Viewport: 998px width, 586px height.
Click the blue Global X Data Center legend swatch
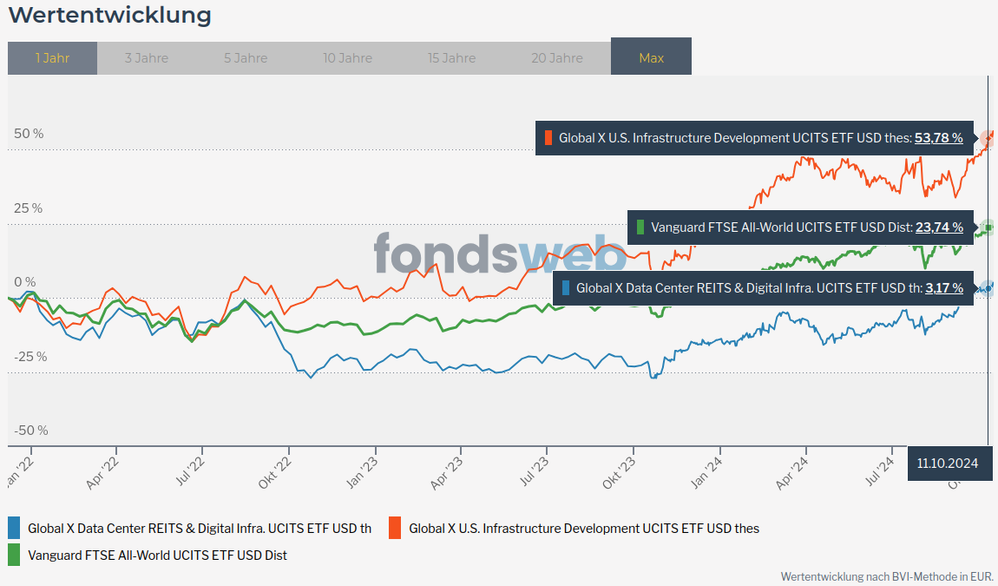[x=14, y=528]
